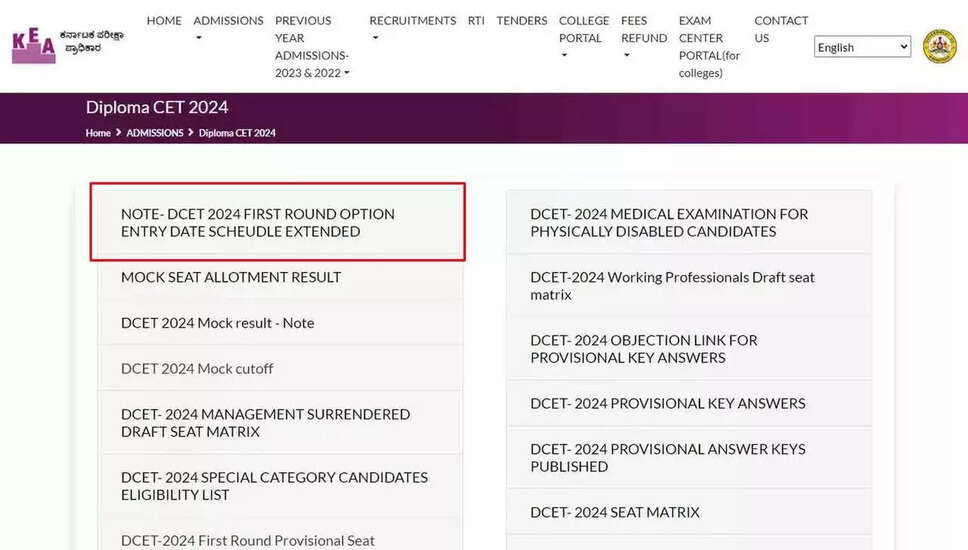The height and width of the screenshot is (550, 968).
Task: Open the first round option entry extension note
Action: [258, 222]
